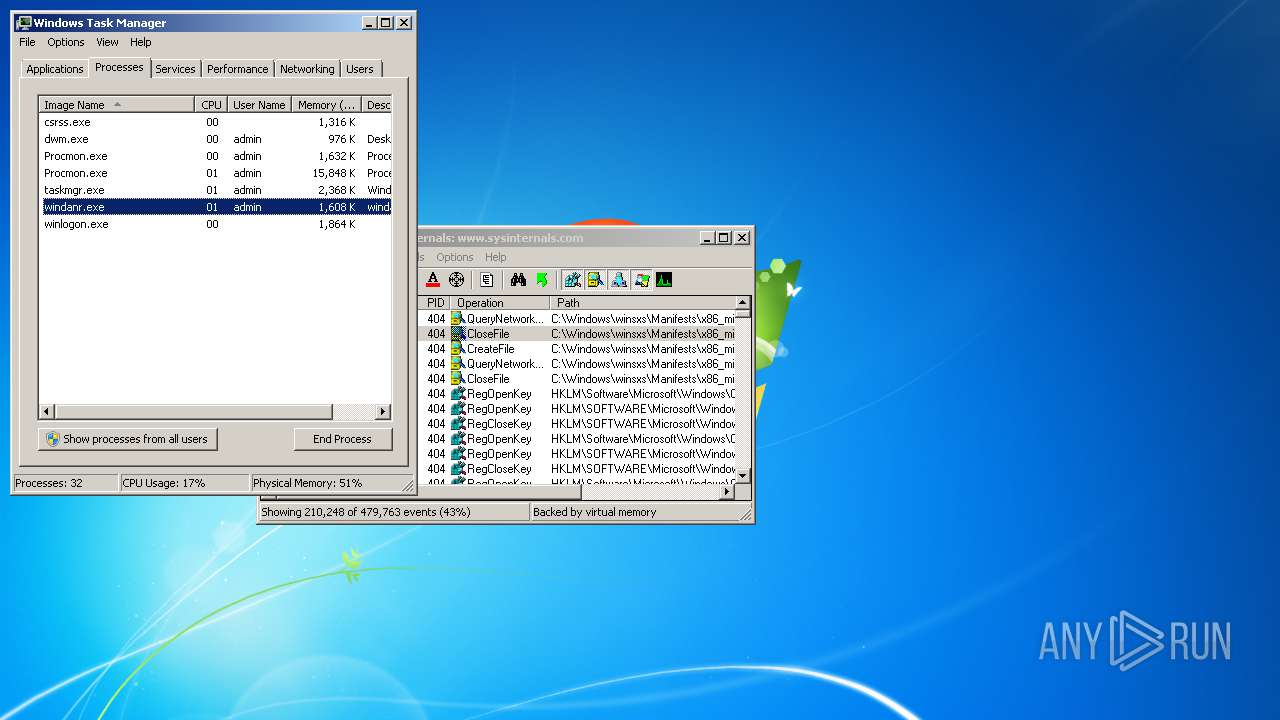The image size is (1280, 720).
Task: Open the Highlight tool in Process Monitor
Action: 432,280
